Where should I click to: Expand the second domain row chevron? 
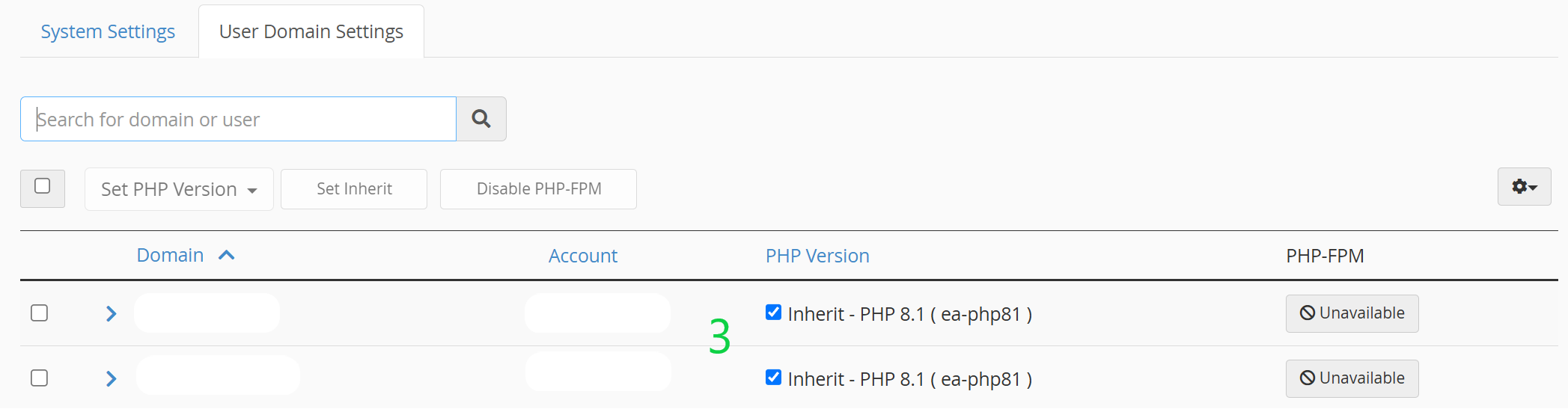(x=112, y=379)
